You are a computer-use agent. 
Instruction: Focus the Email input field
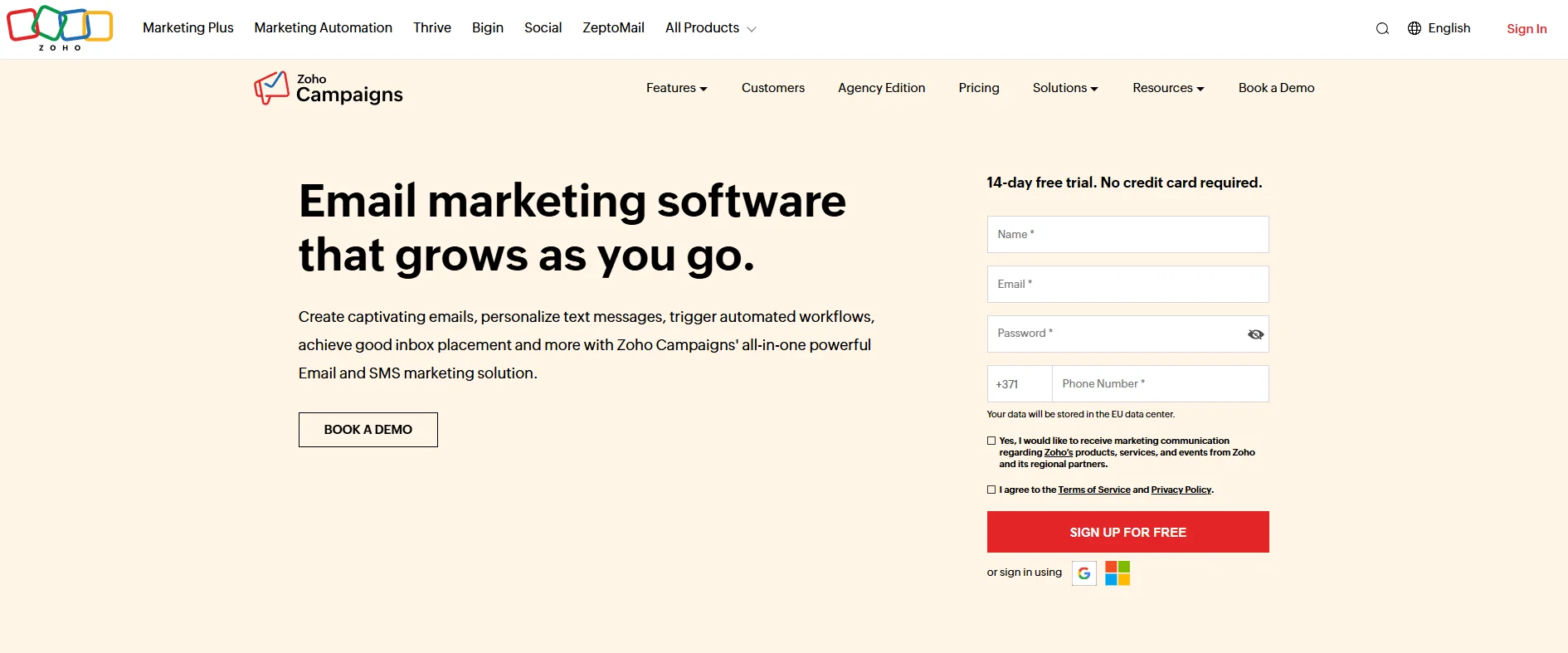[x=1127, y=284]
